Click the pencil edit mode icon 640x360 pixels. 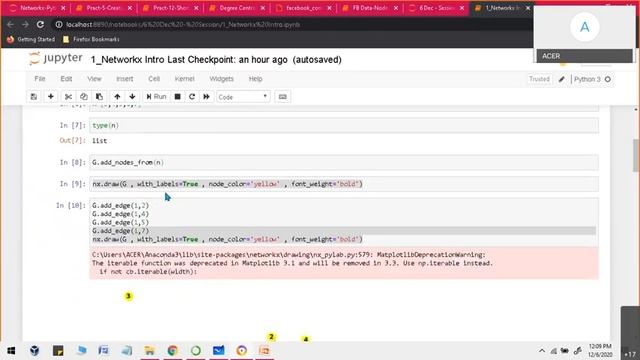click(x=562, y=79)
